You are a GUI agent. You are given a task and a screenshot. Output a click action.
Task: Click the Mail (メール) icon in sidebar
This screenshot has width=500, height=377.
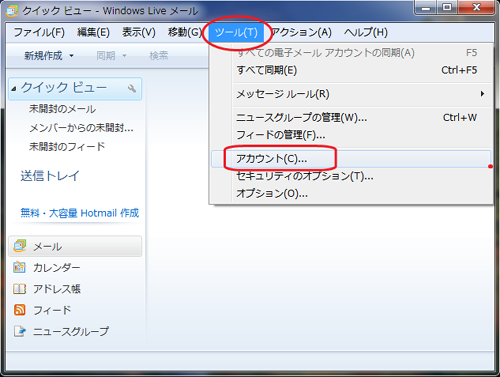[x=20, y=246]
